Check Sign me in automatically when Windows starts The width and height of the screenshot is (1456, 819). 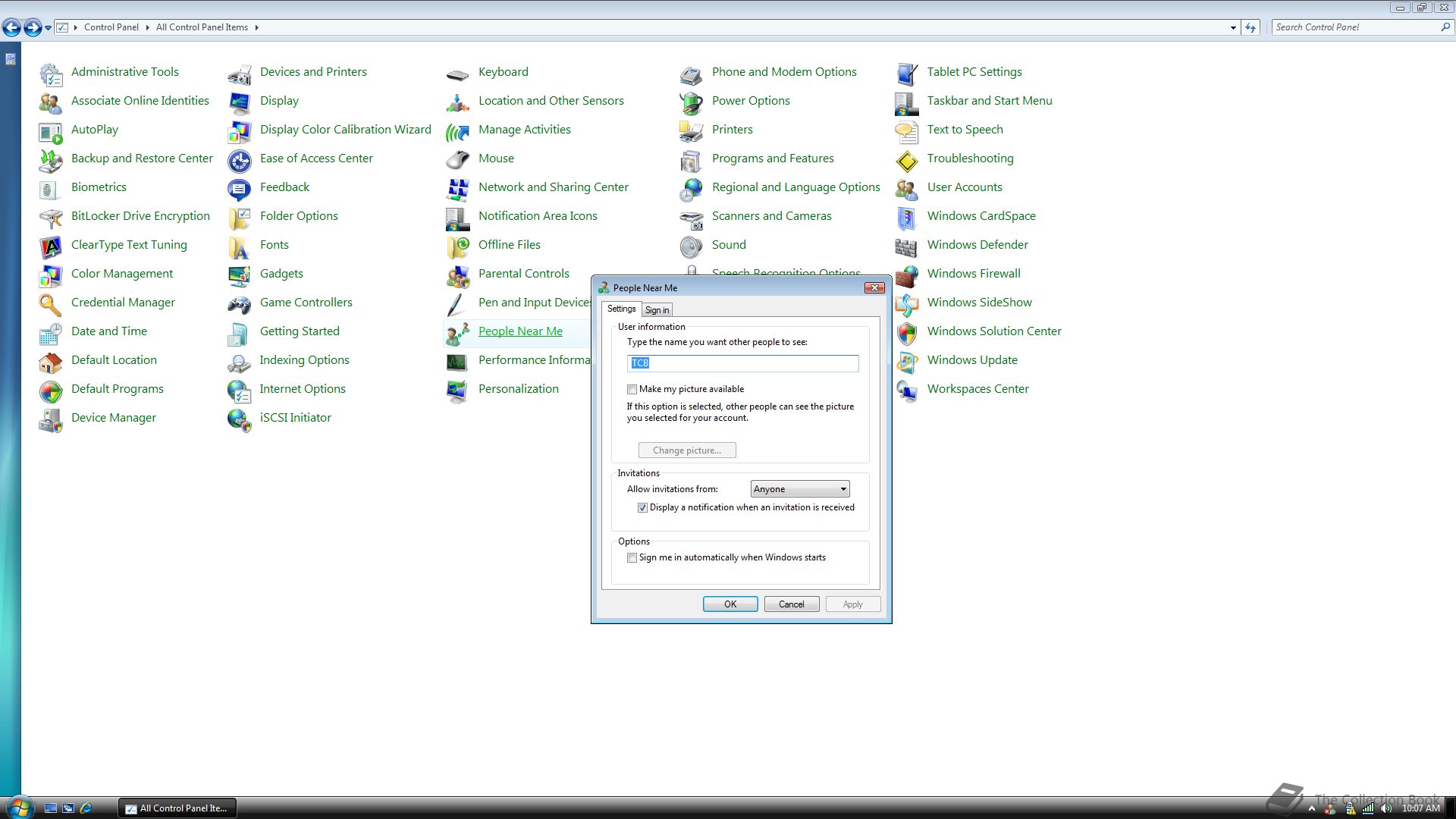click(632, 557)
